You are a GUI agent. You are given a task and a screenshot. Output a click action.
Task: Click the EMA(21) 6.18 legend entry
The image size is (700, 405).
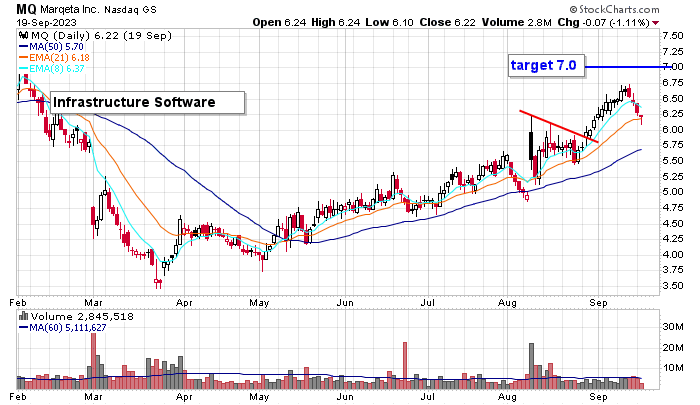tap(59, 58)
